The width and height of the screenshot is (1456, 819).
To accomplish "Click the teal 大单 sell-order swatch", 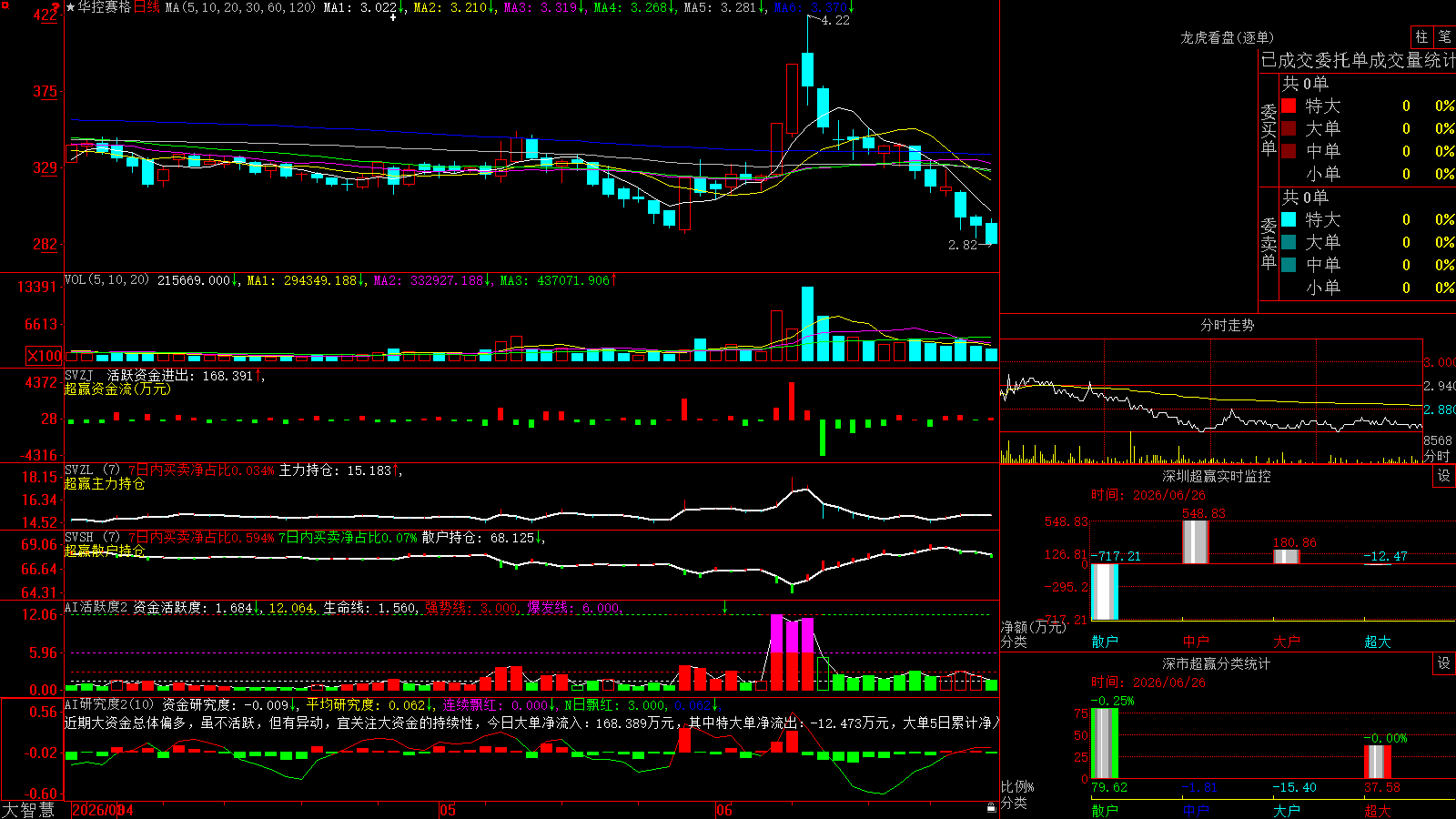I will [1289, 242].
